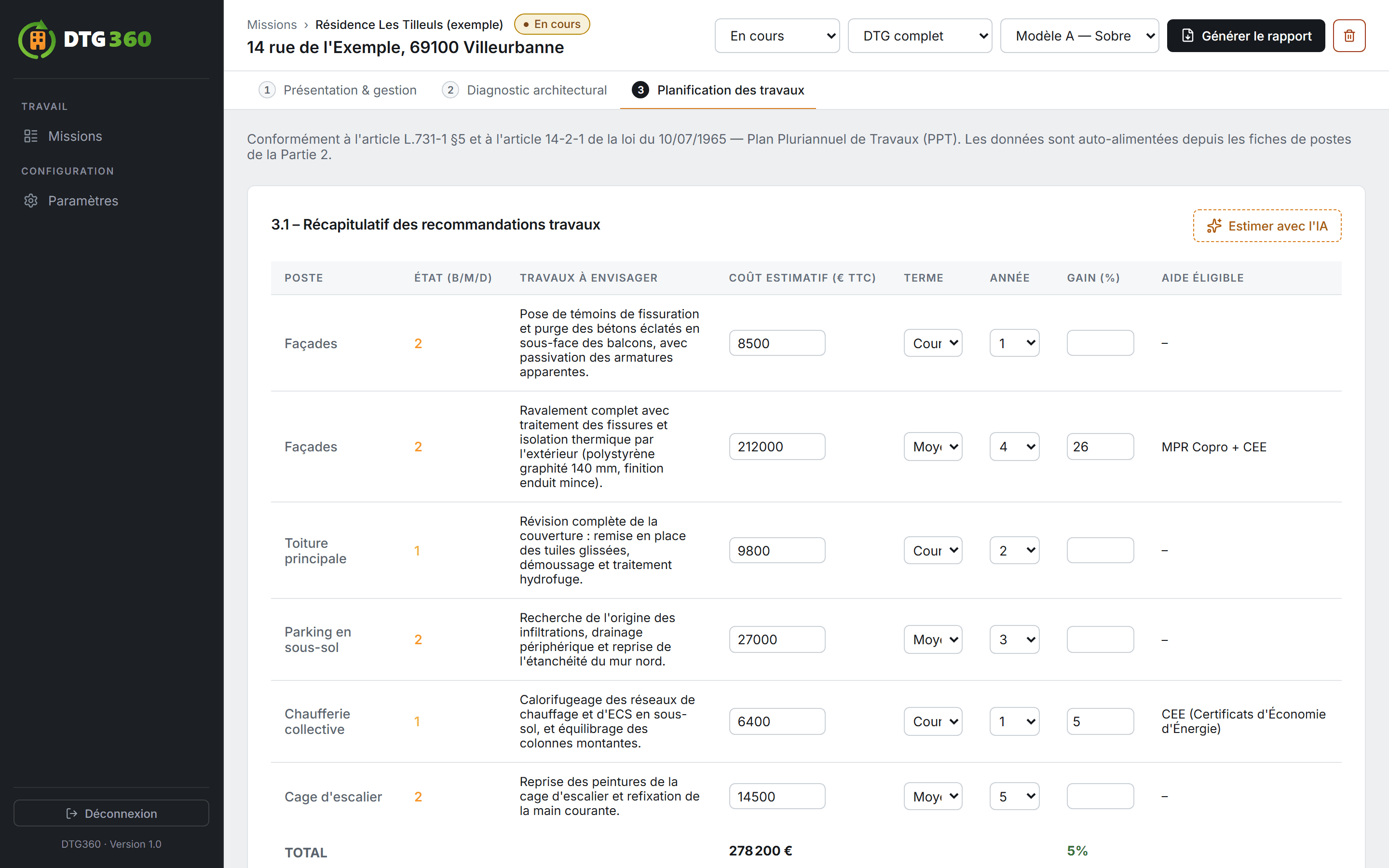The height and width of the screenshot is (868, 1389).
Task: Open Terme dropdown for Toiture principale
Action: tap(933, 550)
